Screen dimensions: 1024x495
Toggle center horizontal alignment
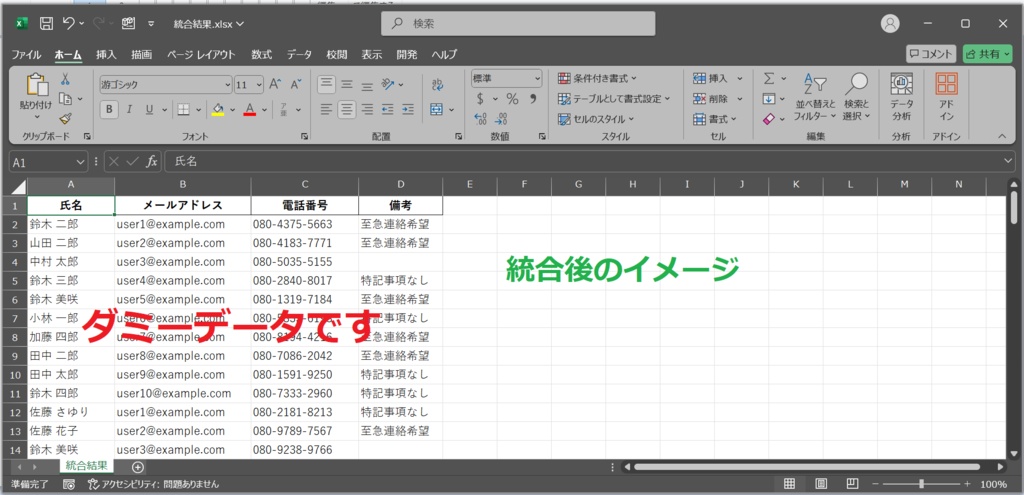[347, 109]
